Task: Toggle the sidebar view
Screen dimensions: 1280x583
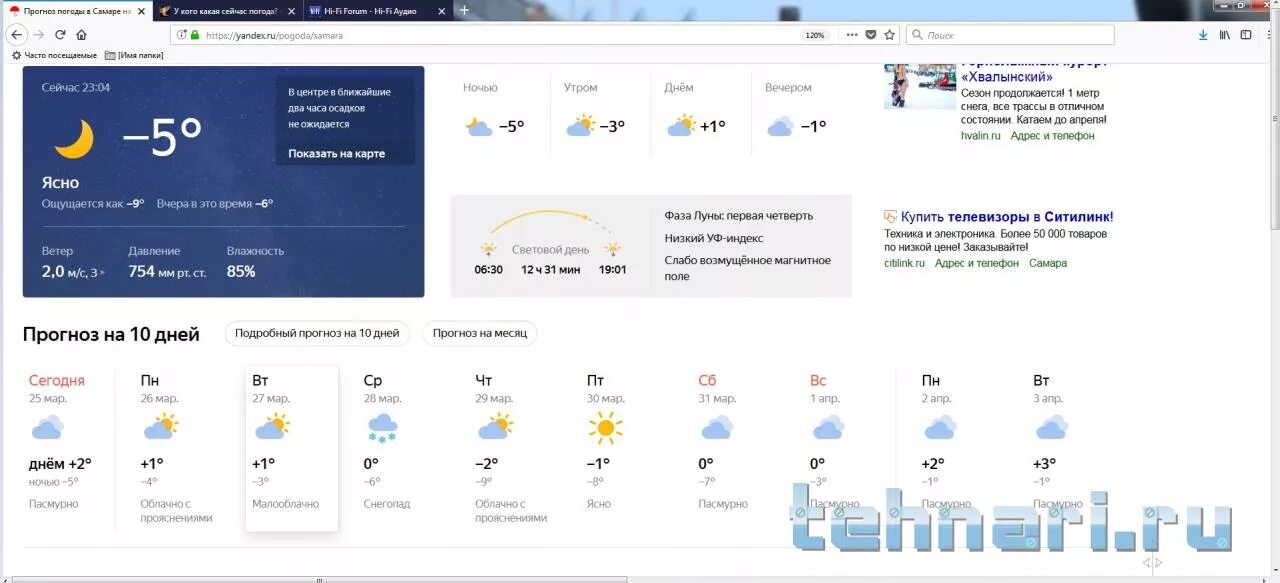Action: point(1245,33)
